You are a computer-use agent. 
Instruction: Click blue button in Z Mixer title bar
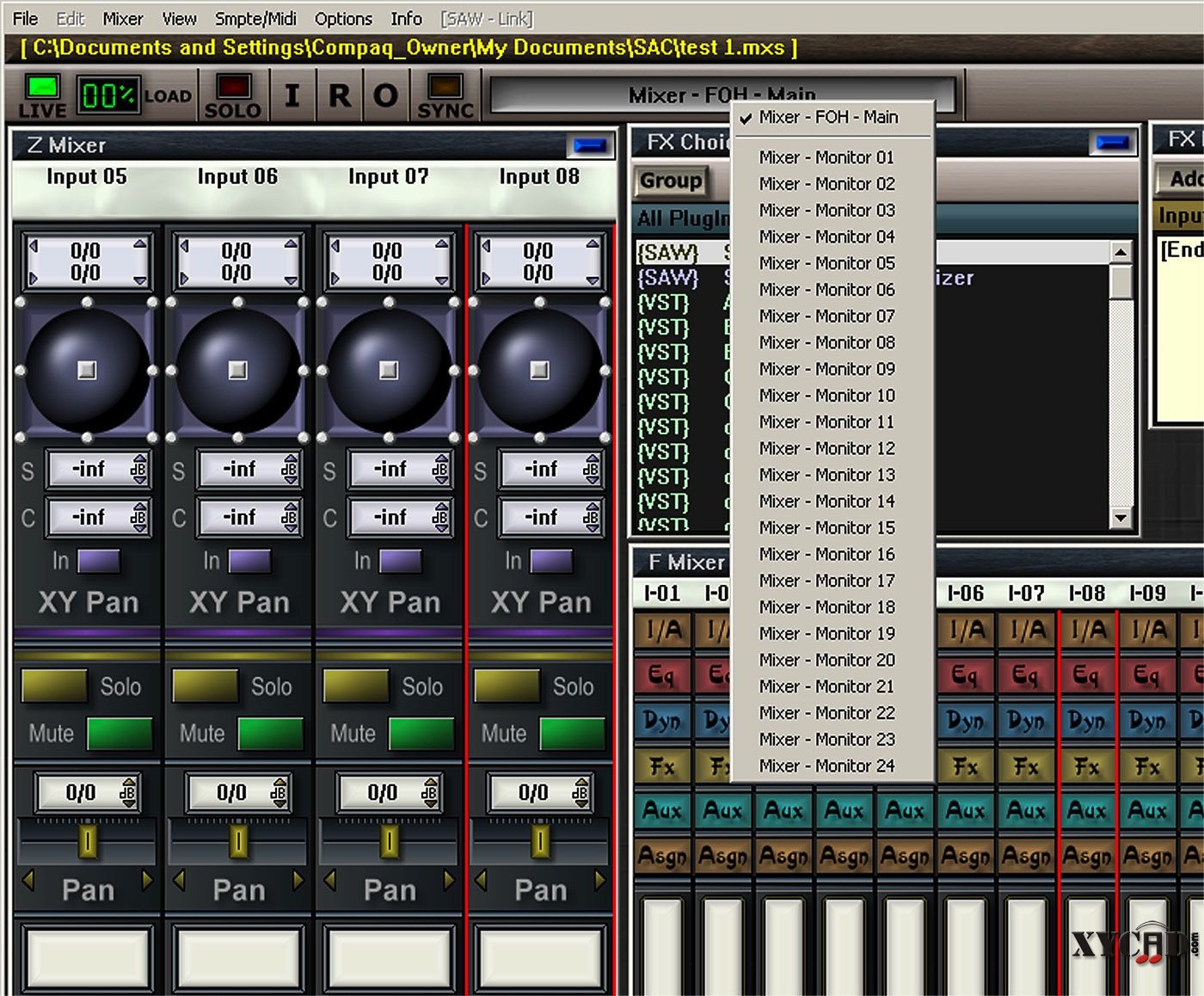(x=590, y=145)
